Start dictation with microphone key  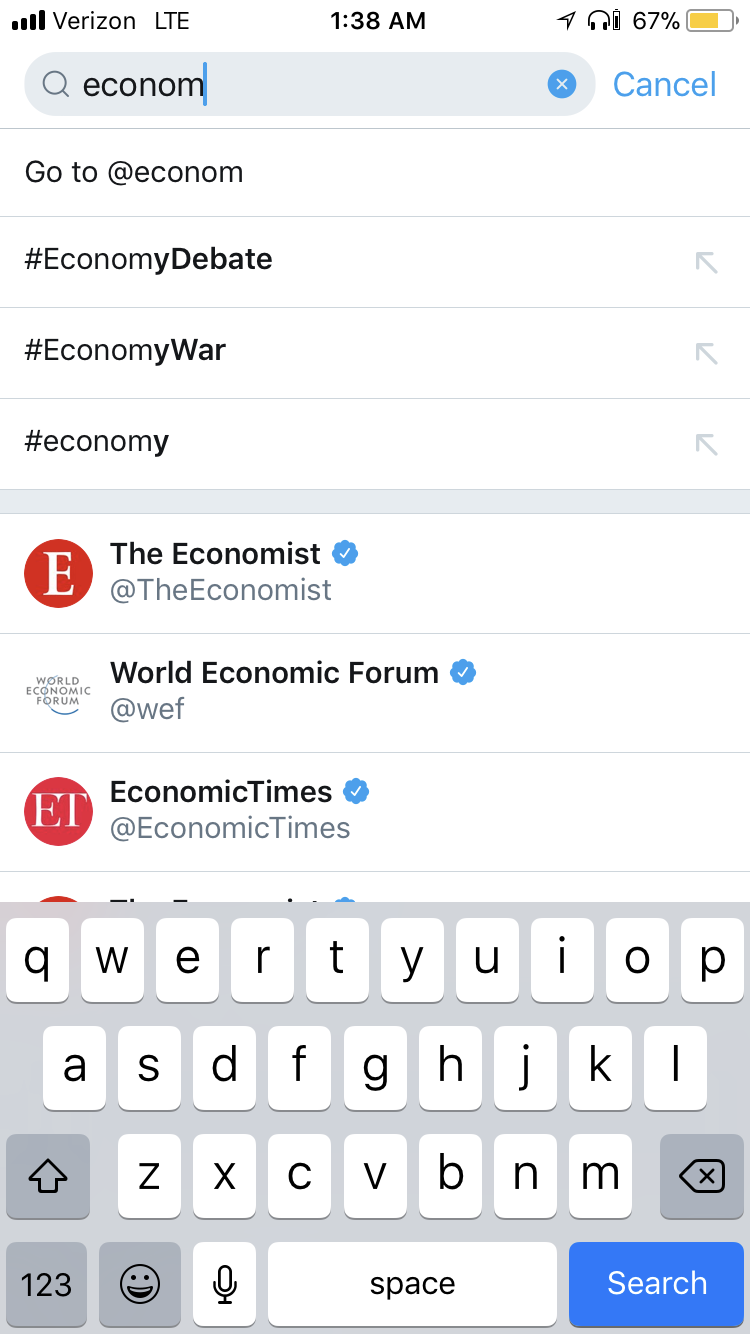(x=225, y=1284)
